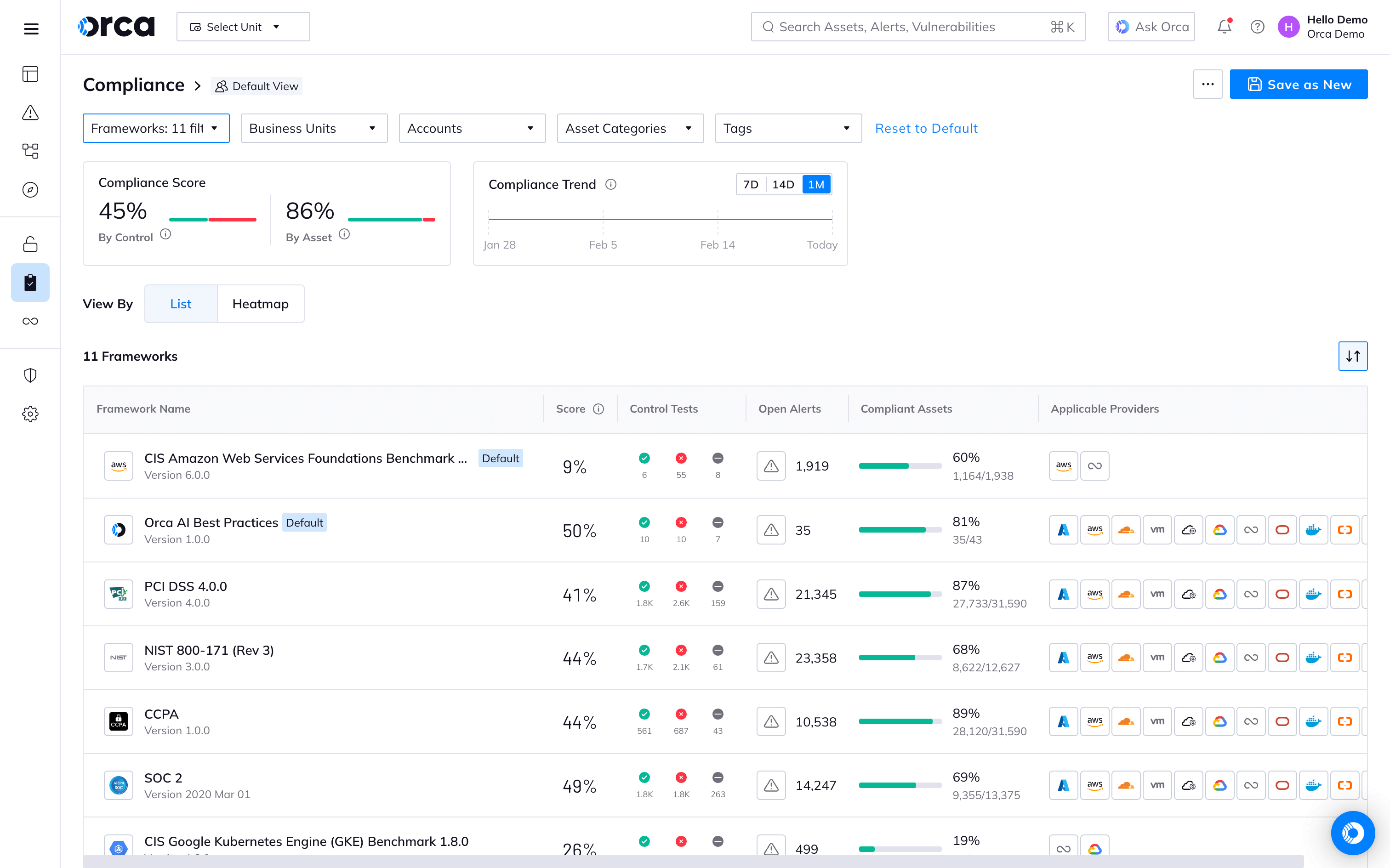Sort by the Framework Name column header
Screen dimensions: 1390x868
click(x=143, y=409)
